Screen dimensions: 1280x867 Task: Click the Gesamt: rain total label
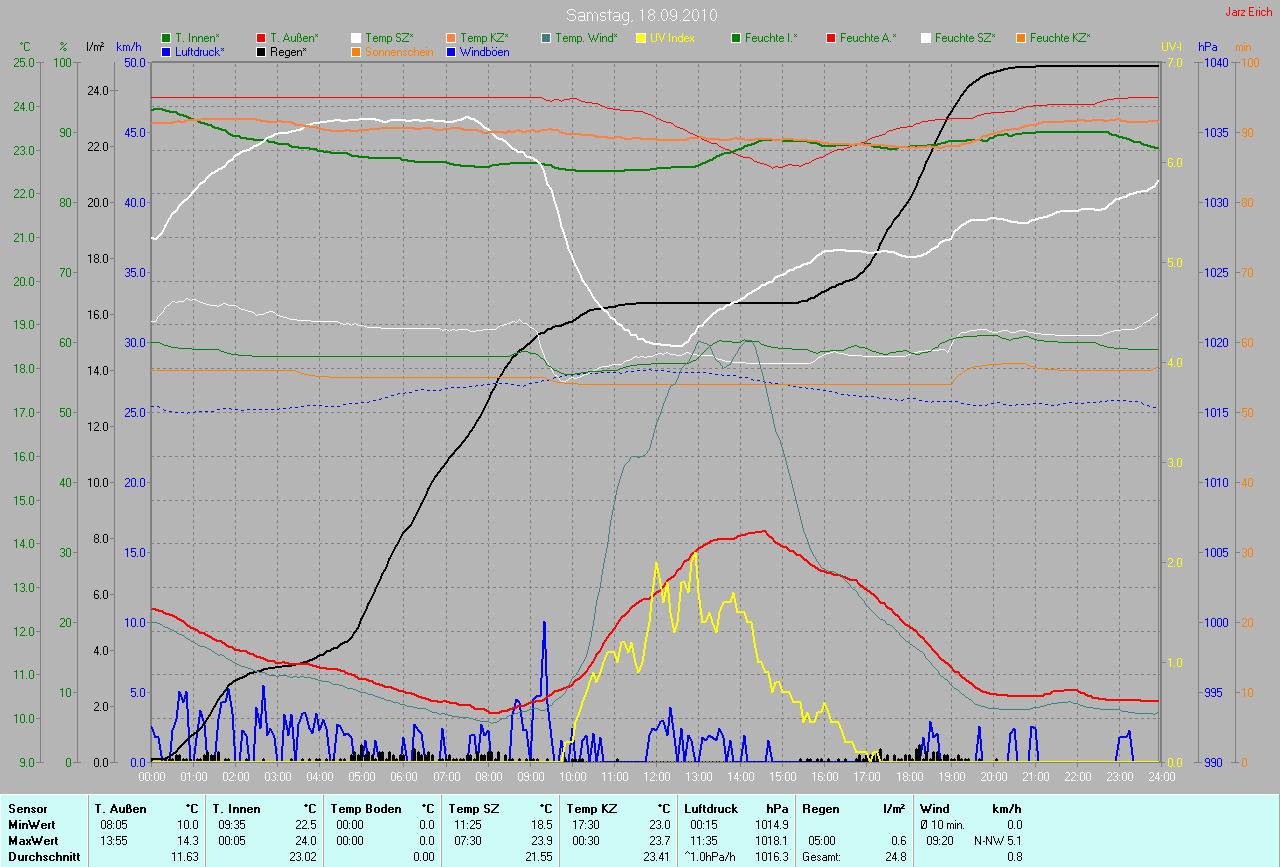[x=821, y=856]
